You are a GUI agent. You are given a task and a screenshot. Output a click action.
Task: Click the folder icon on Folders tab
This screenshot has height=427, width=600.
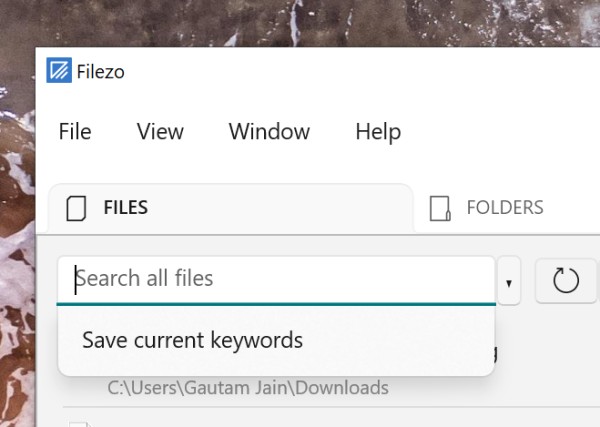click(x=439, y=208)
